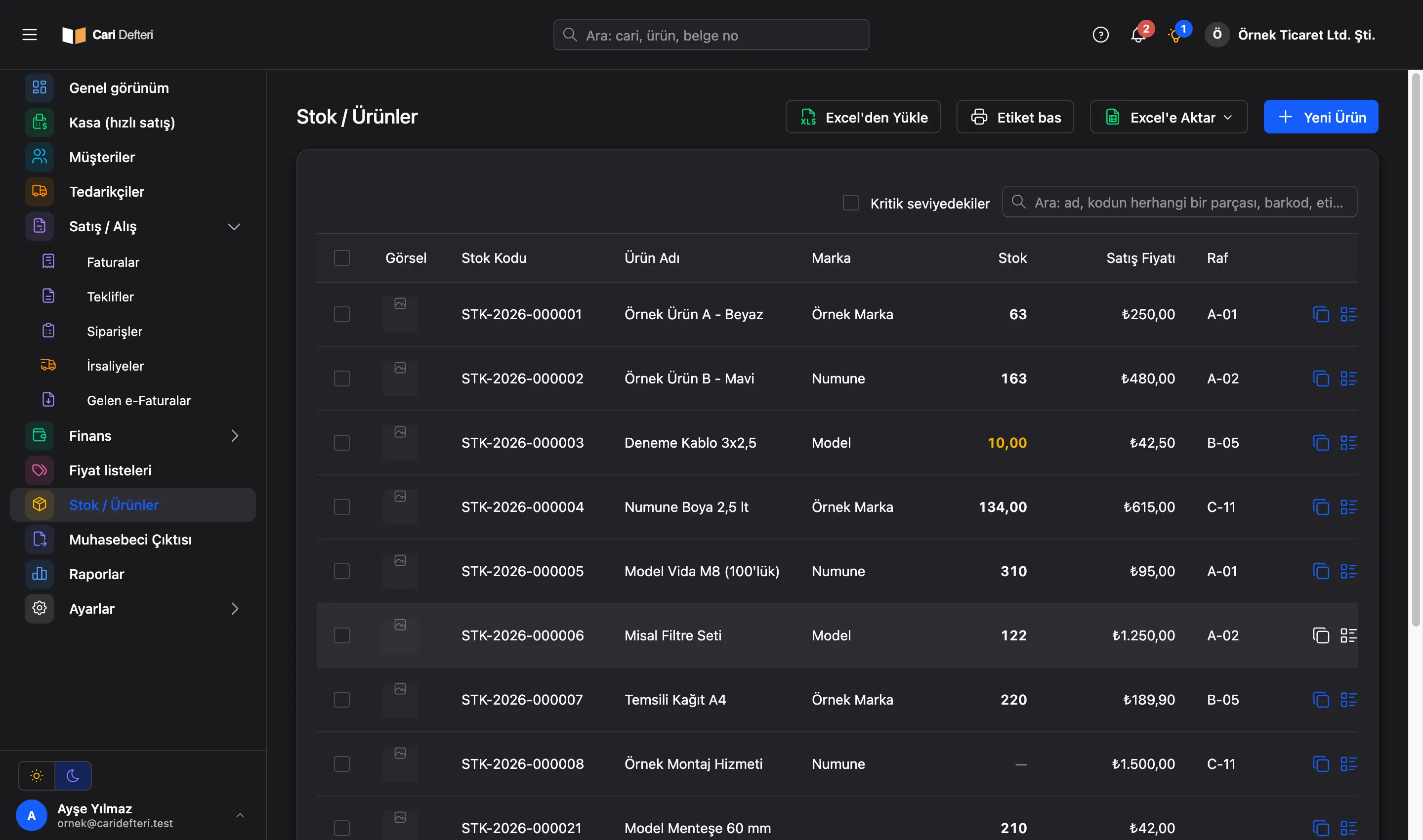Click image placeholder for Model Vida M8

400,571
